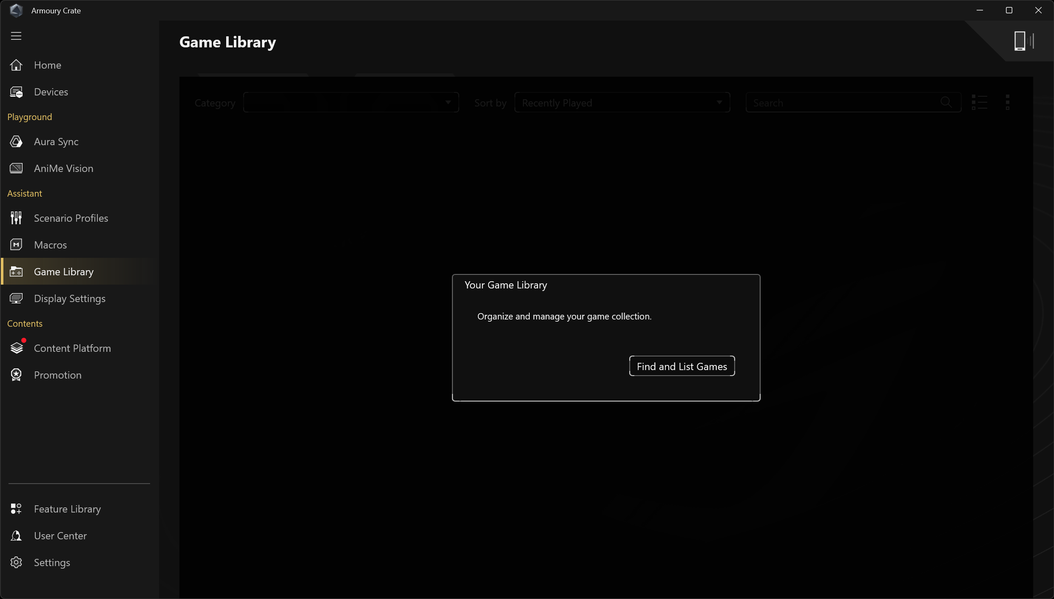The width and height of the screenshot is (1054, 599).
Task: Collapse the sidebar with the hamburger icon
Action: pyautogui.click(x=16, y=36)
